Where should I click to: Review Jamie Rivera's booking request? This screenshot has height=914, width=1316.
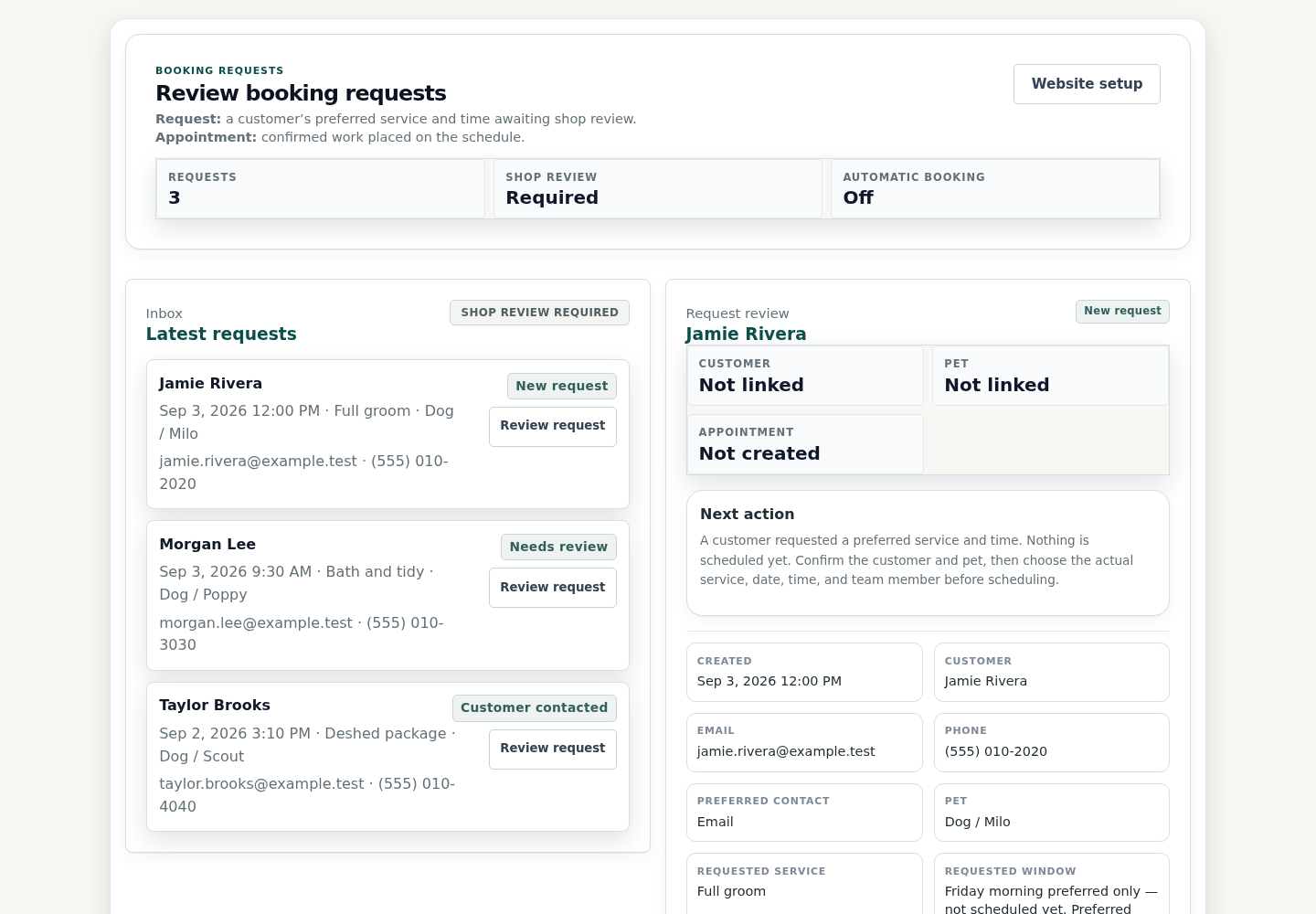pos(553,427)
